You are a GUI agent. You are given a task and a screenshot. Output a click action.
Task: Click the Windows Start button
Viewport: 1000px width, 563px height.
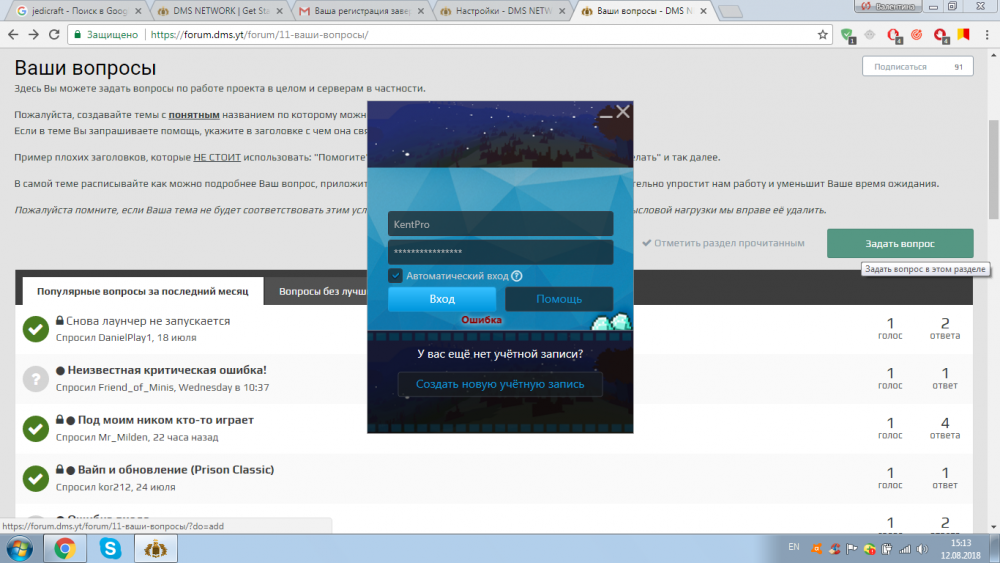(x=20, y=548)
